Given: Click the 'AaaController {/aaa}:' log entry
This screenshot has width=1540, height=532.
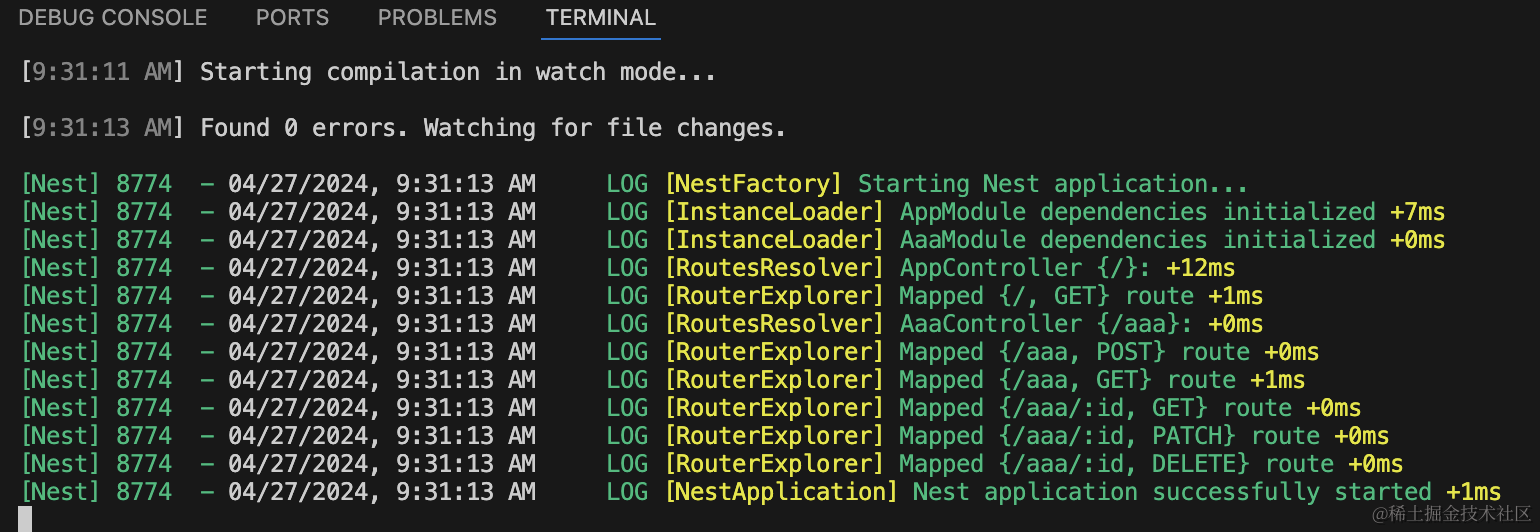Looking at the screenshot, I should 1046,324.
